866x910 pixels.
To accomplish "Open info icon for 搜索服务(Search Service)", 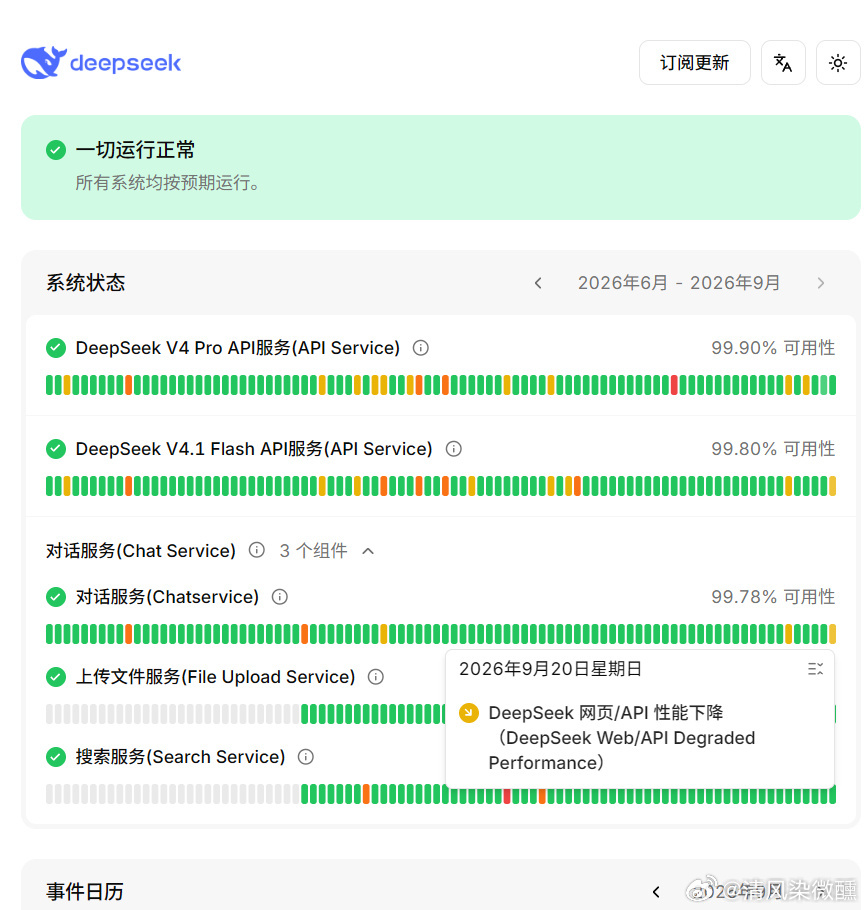I will [305, 757].
